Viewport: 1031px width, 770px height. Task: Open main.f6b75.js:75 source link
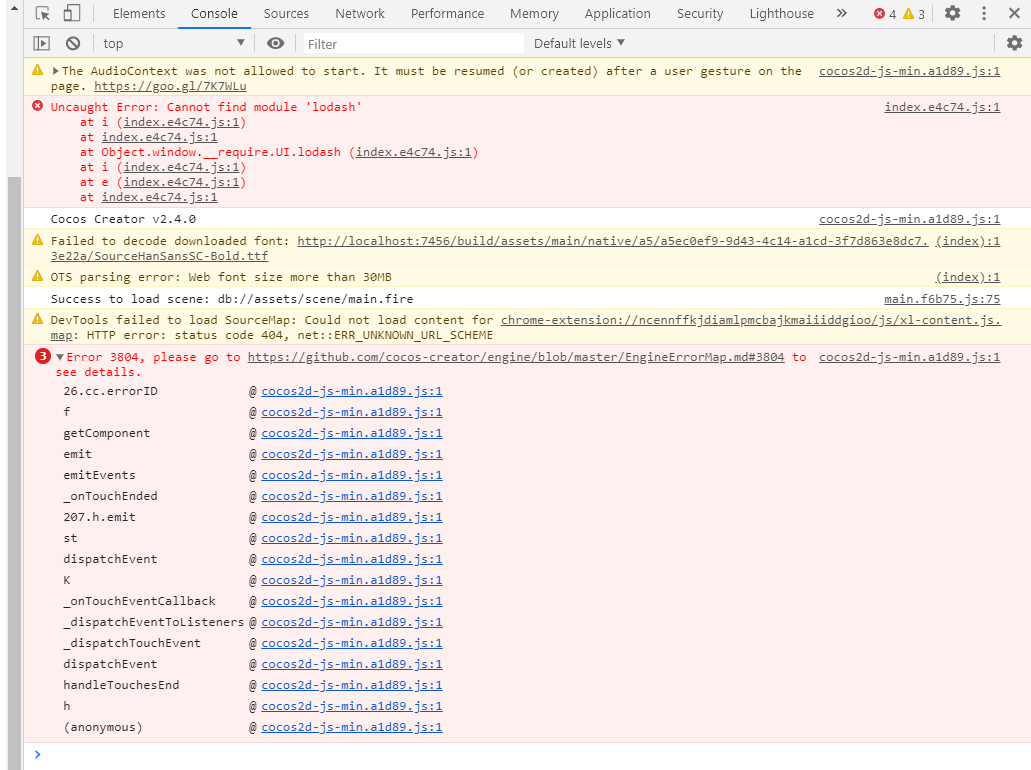pyautogui.click(x=942, y=299)
